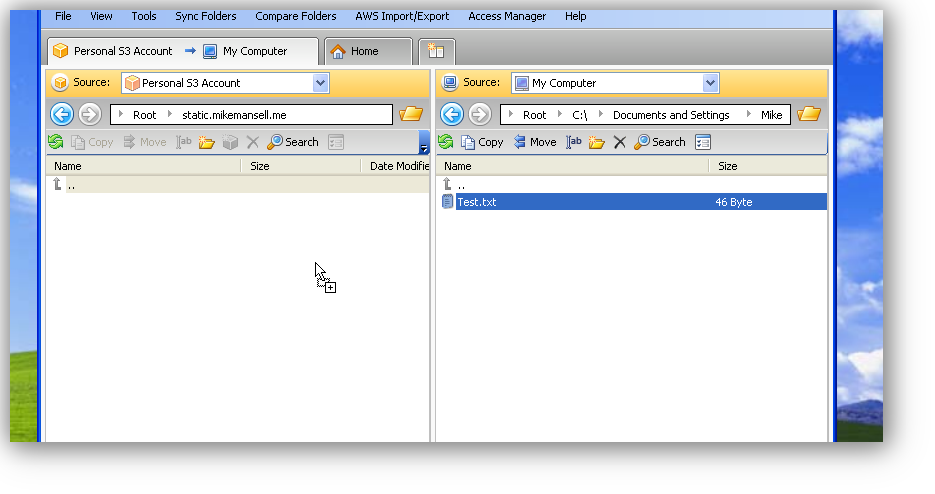Open the AWS Import/Export menu

(402, 16)
